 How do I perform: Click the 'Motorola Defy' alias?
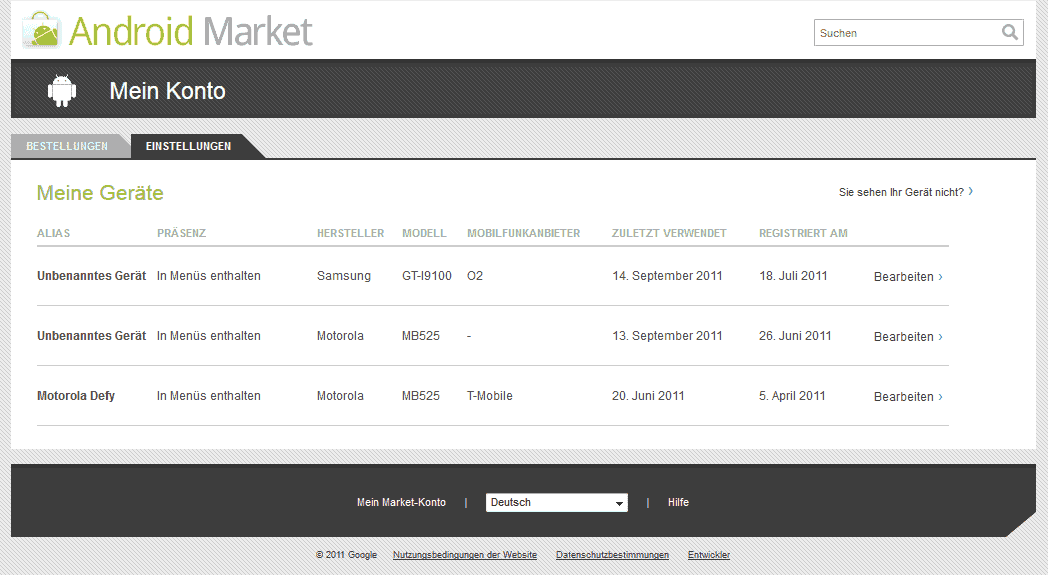pos(76,396)
